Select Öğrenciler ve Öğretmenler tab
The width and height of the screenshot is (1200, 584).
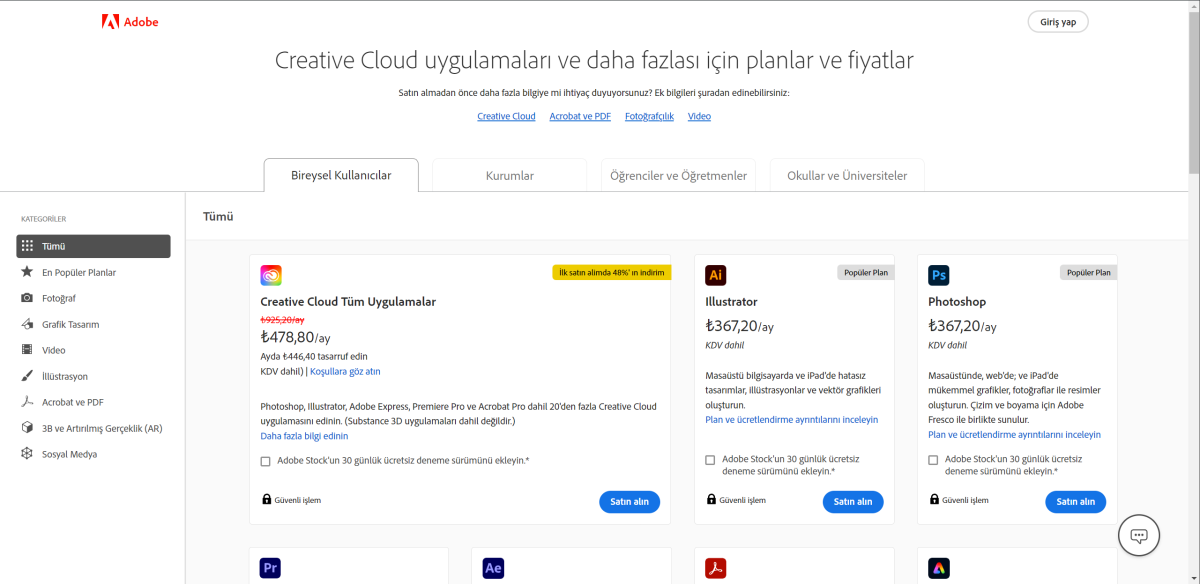tap(678, 175)
